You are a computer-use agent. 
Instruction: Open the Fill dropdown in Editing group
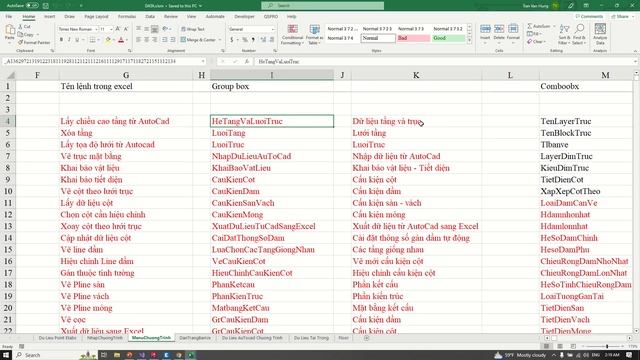[x=541, y=34]
